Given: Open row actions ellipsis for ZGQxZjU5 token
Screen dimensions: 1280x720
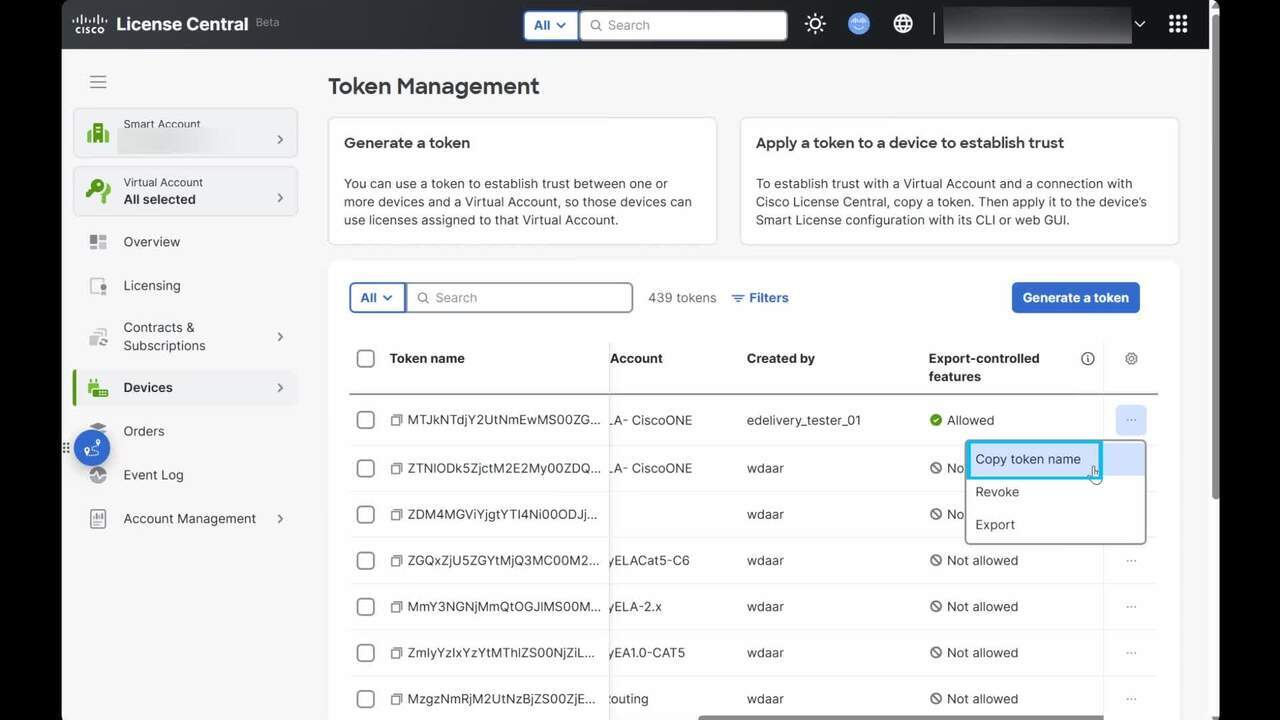Looking at the screenshot, I should coord(1131,561).
